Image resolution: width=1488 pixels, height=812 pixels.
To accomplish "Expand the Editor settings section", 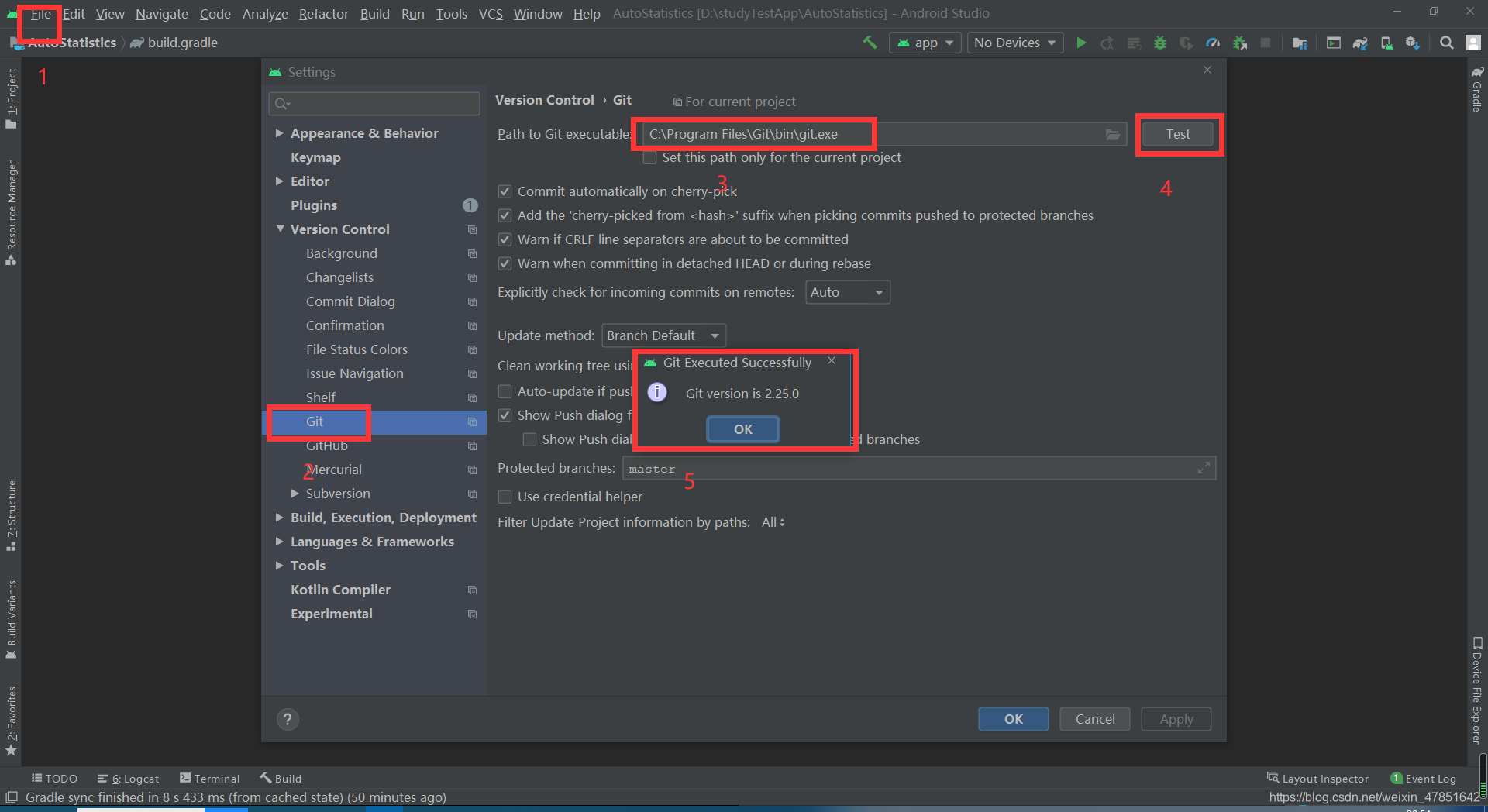I will (279, 181).
